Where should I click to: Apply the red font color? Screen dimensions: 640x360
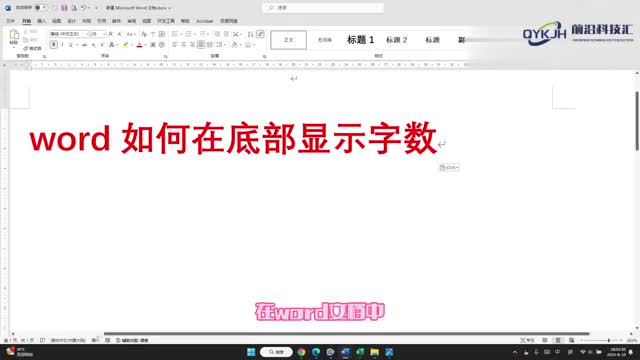[139, 45]
